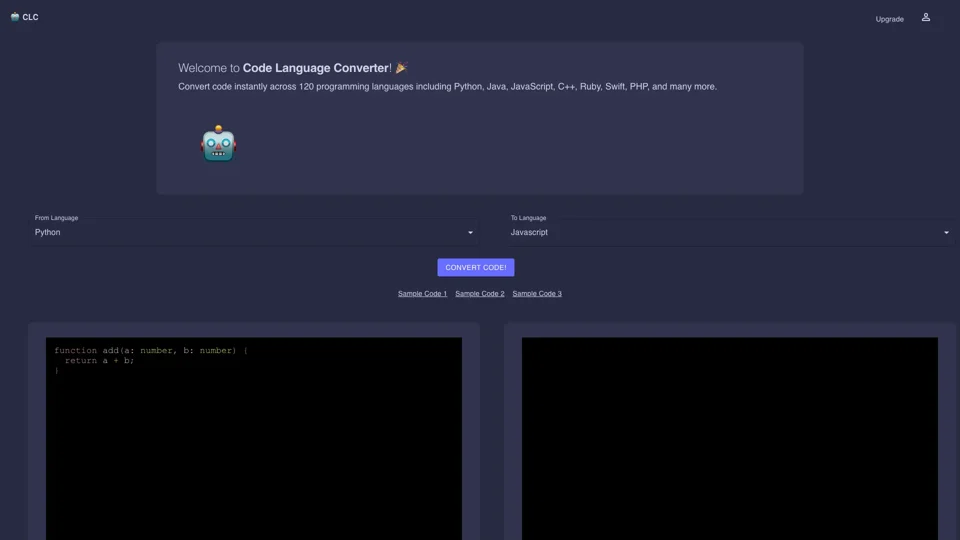
Task: Click the CLC brand text
Action: coord(30,17)
